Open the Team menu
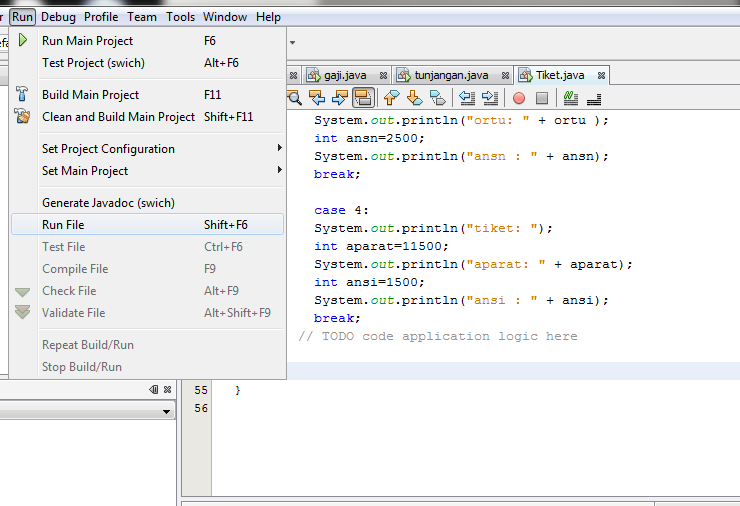This screenshot has width=740, height=506. pyautogui.click(x=142, y=17)
